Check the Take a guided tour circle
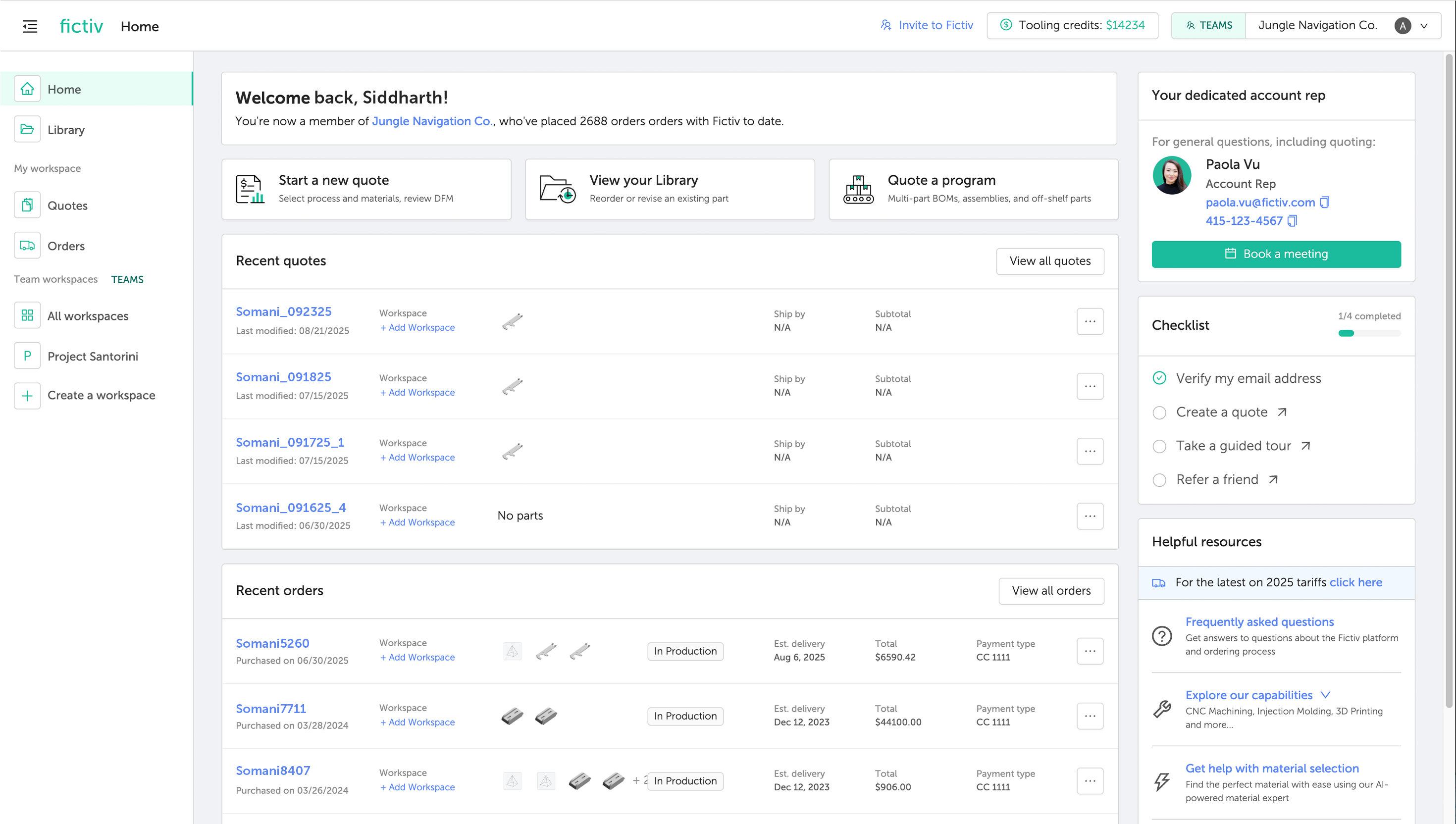Screen dimensions: 1456x824 (x=1159, y=446)
